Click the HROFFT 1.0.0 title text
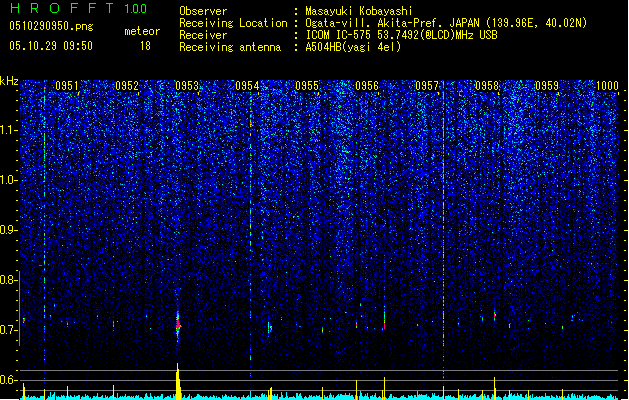The height and width of the screenshot is (400, 629). click(79, 8)
